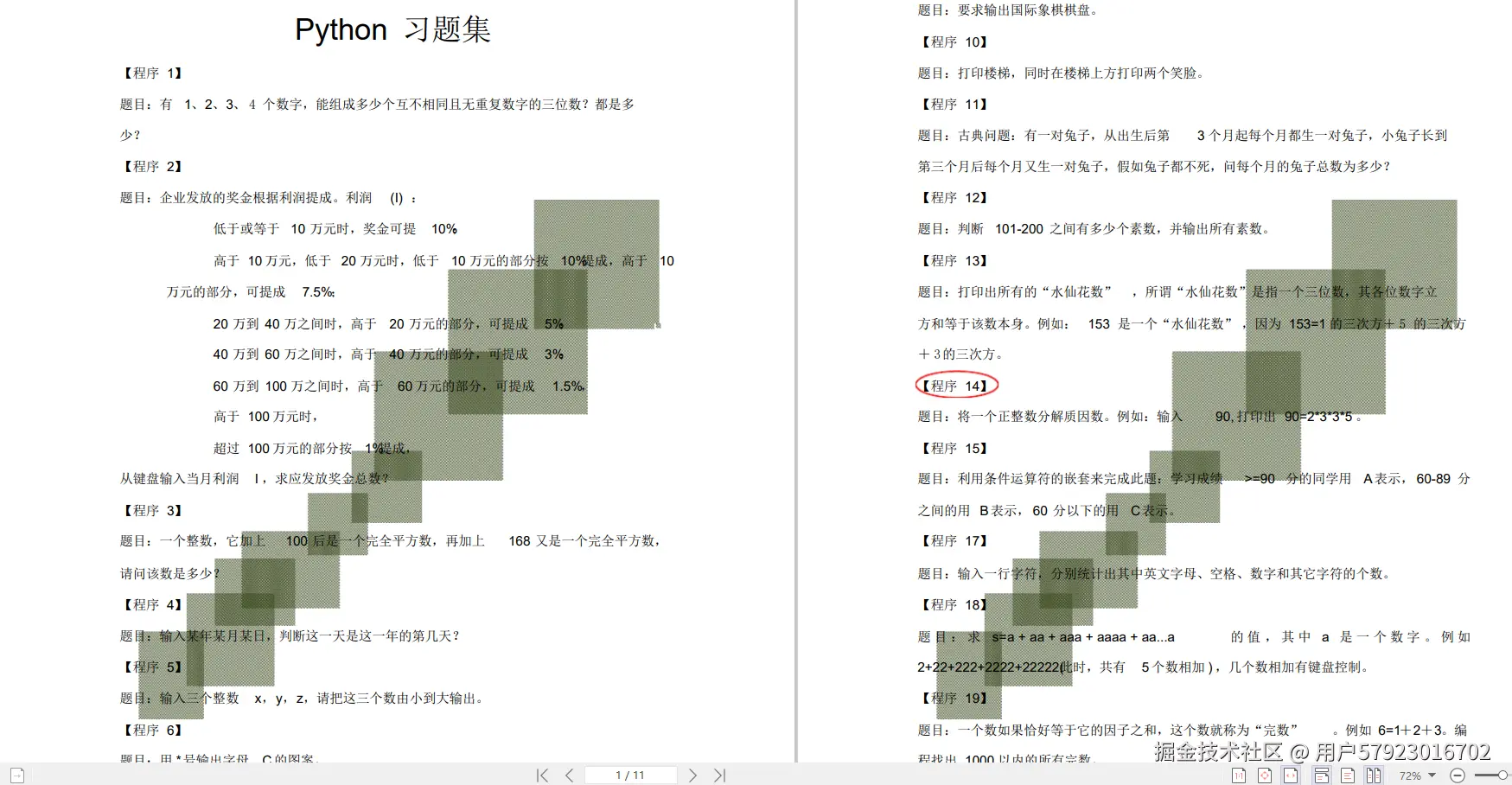Go back using previous page arrow
This screenshot has width=1512, height=785.
569,775
